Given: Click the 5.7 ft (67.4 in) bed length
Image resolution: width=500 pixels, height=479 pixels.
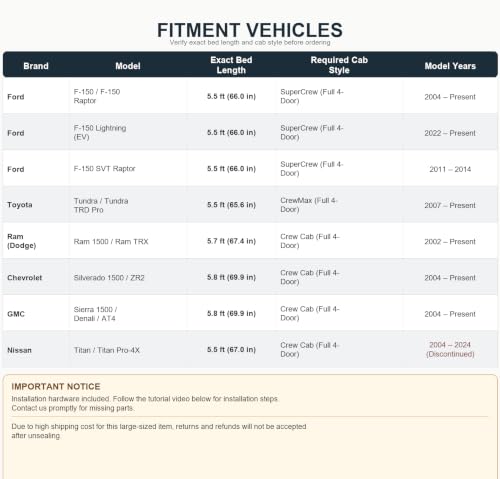Looking at the screenshot, I should [x=231, y=241].
